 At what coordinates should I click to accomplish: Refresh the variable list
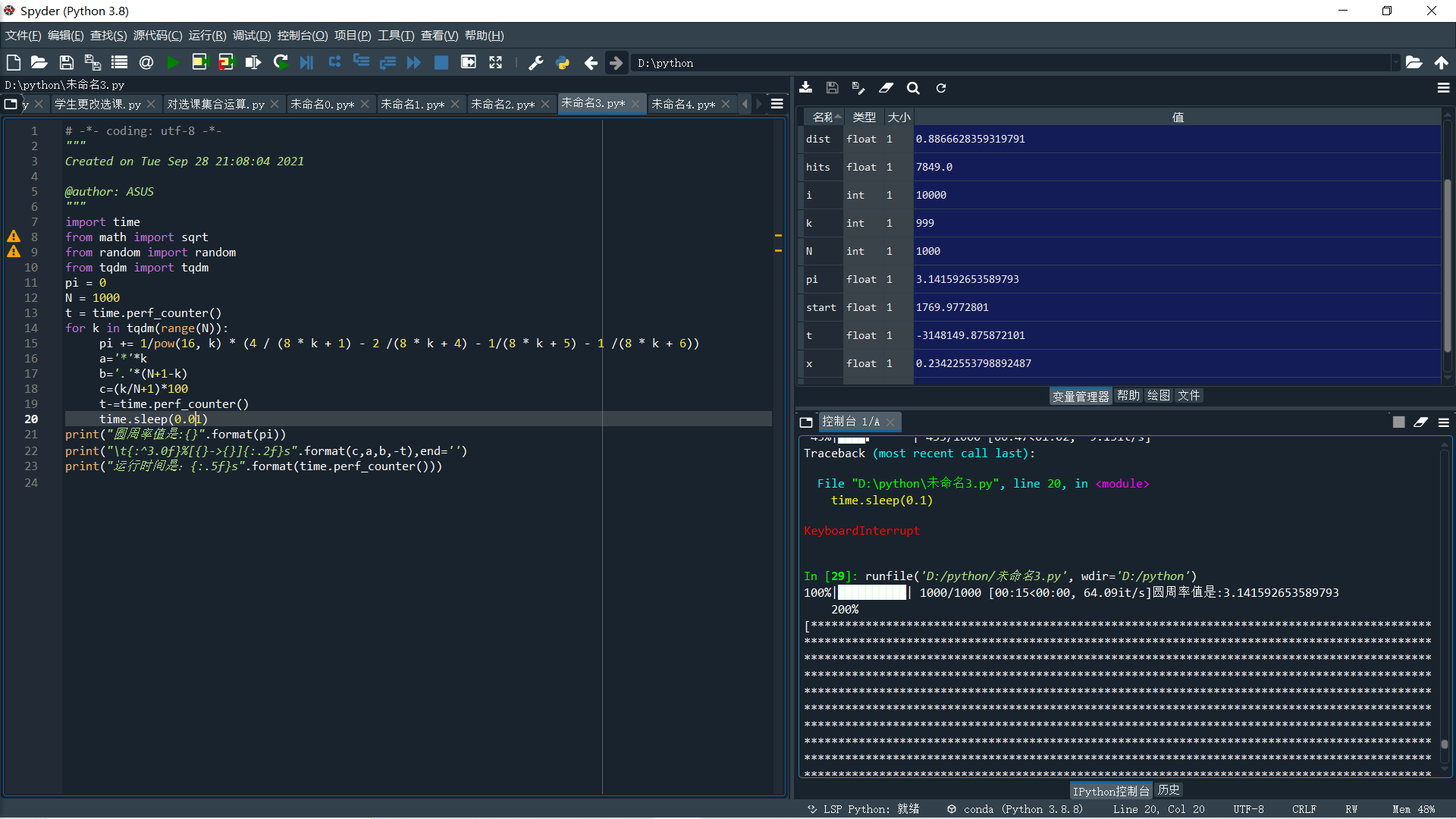(941, 88)
